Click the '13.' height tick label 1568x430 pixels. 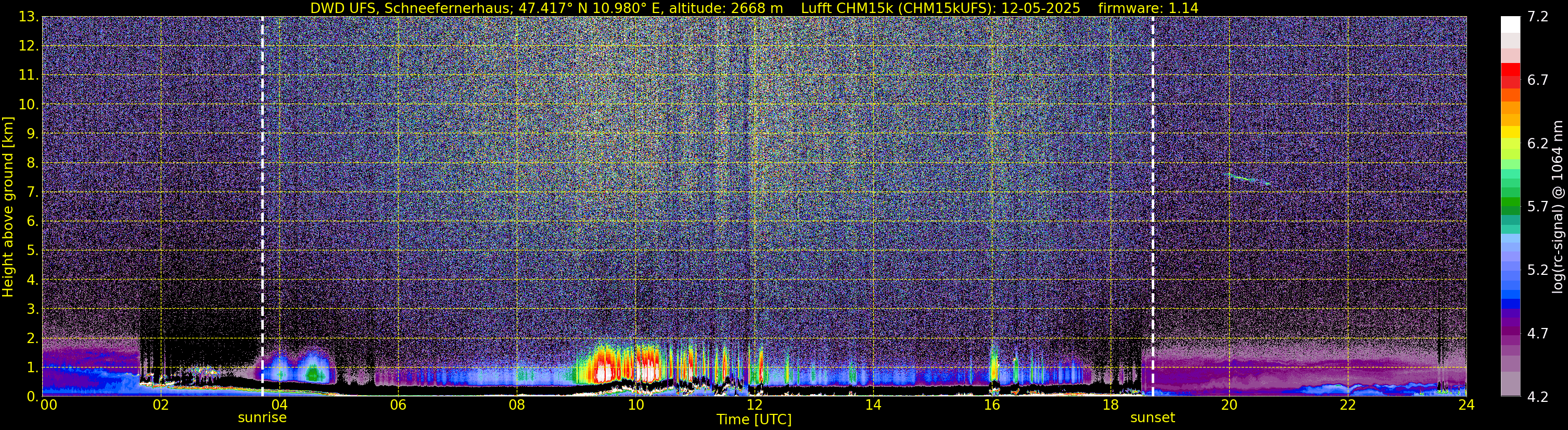coord(28,17)
